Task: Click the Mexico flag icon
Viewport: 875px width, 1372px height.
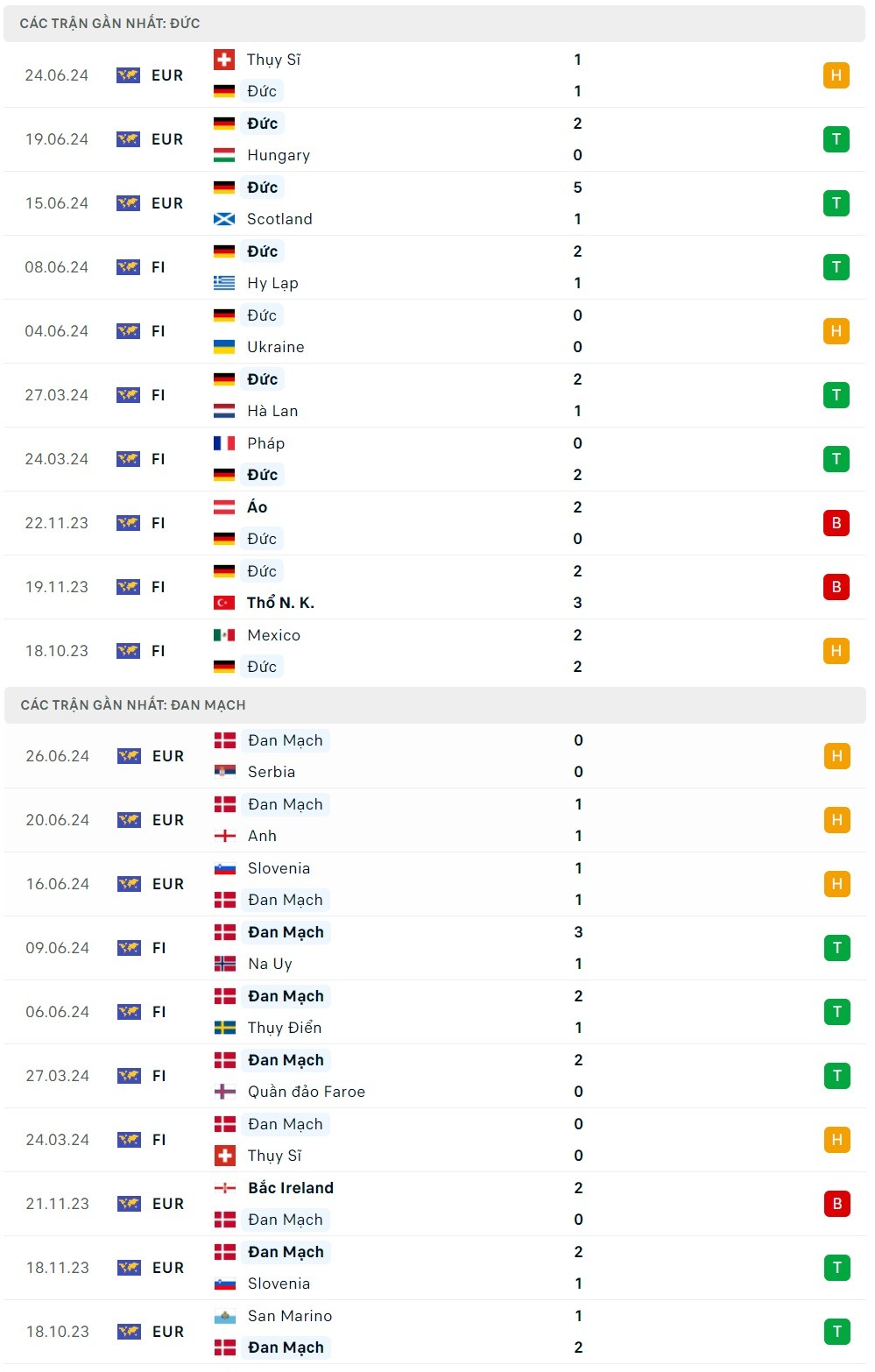Action: pyautogui.click(x=224, y=635)
